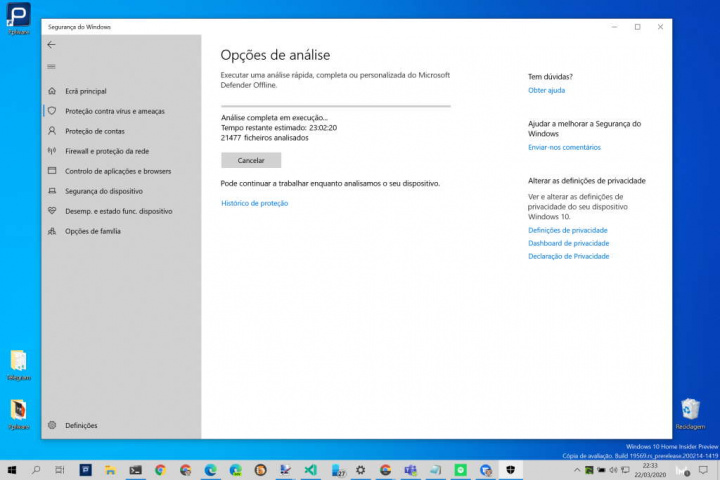Toggle the hamburger navigation menu
Image resolution: width=720 pixels, height=480 pixels.
(51, 67)
